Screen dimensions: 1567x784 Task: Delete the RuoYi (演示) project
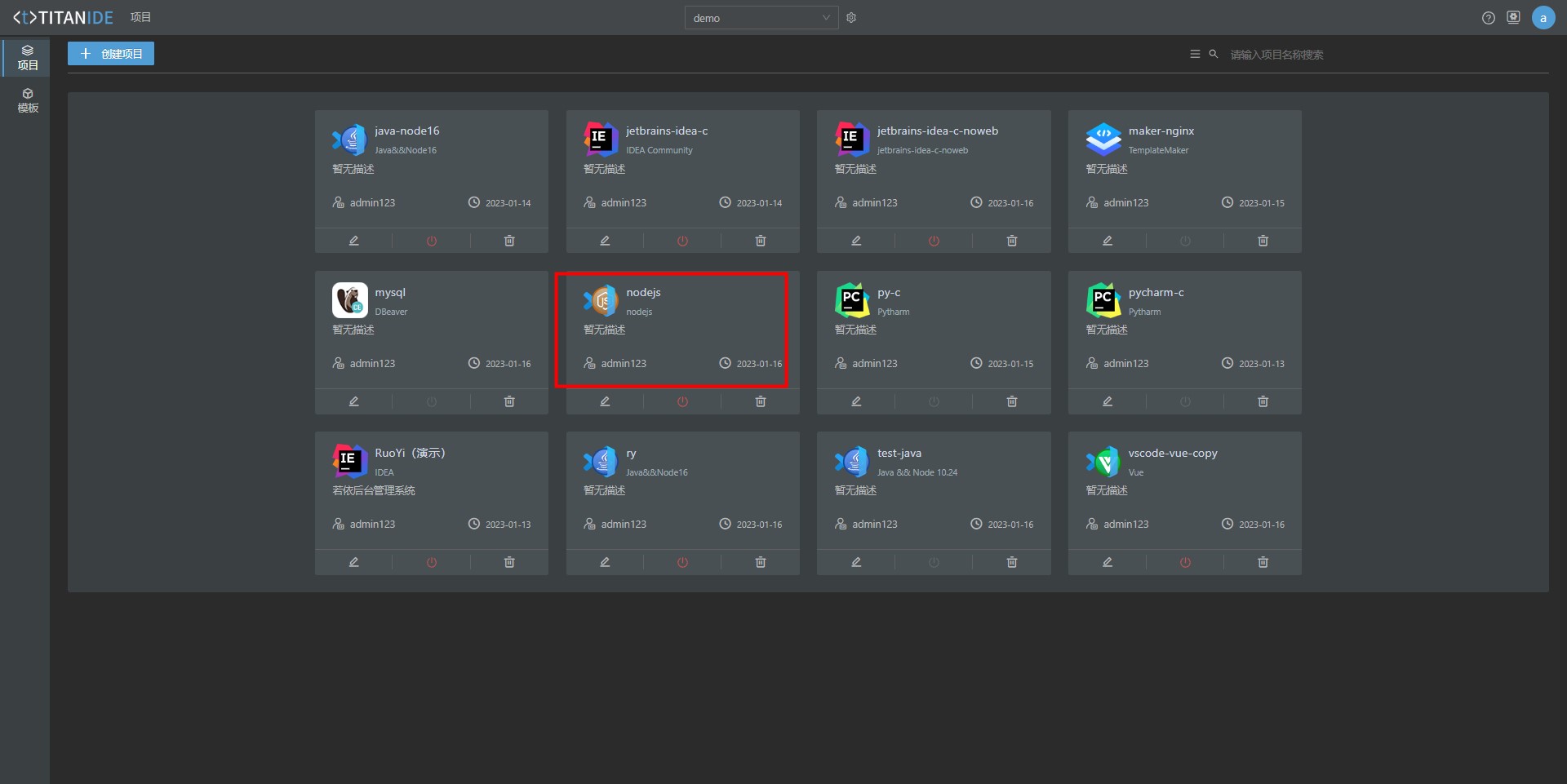(x=509, y=562)
